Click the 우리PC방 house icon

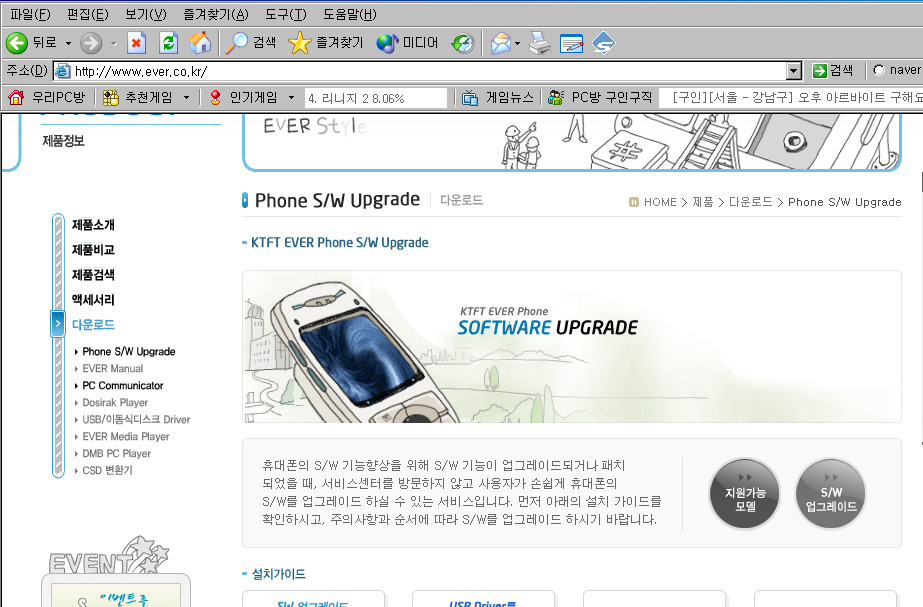point(16,97)
